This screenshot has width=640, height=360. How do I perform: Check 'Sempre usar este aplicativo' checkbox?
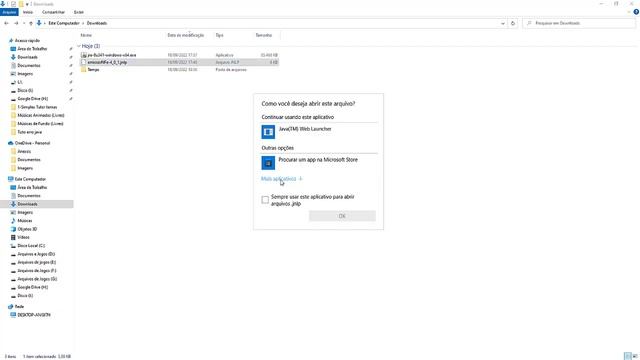[x=265, y=200]
